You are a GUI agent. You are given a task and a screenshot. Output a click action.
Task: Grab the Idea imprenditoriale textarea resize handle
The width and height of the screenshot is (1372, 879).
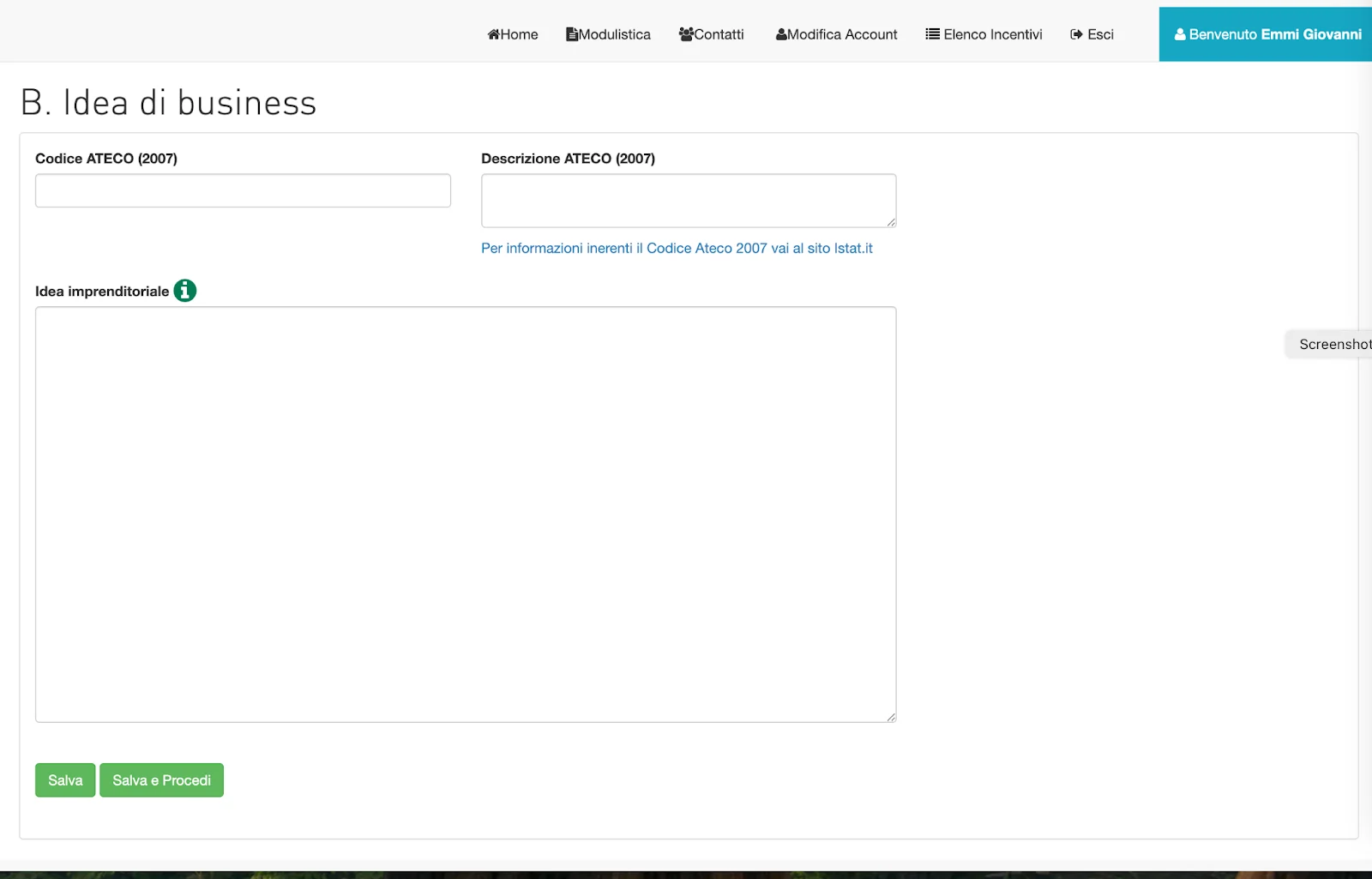(891, 717)
